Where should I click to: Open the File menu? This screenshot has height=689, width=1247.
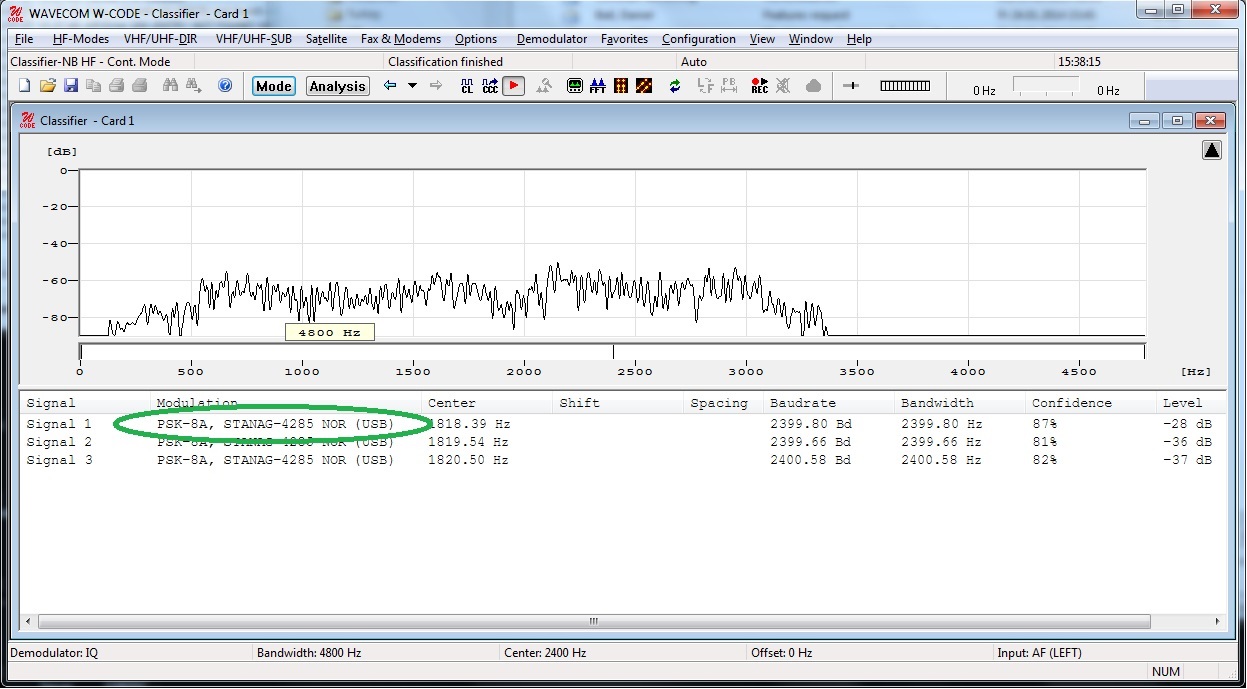24,39
